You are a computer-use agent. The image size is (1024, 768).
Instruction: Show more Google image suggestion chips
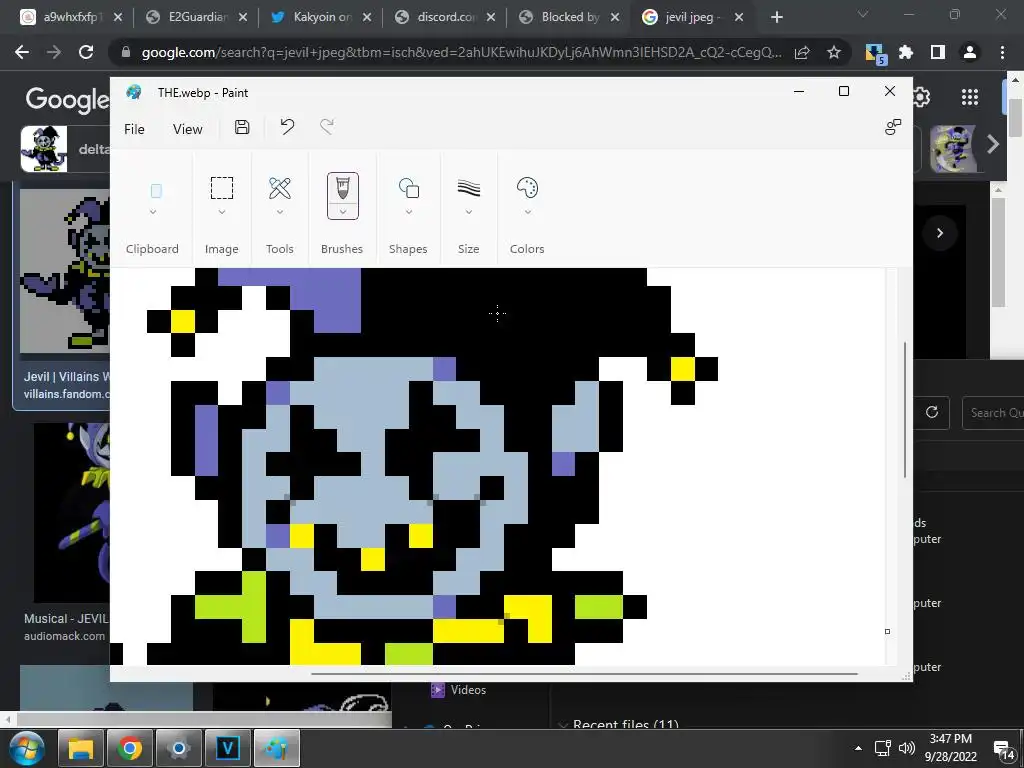993,144
